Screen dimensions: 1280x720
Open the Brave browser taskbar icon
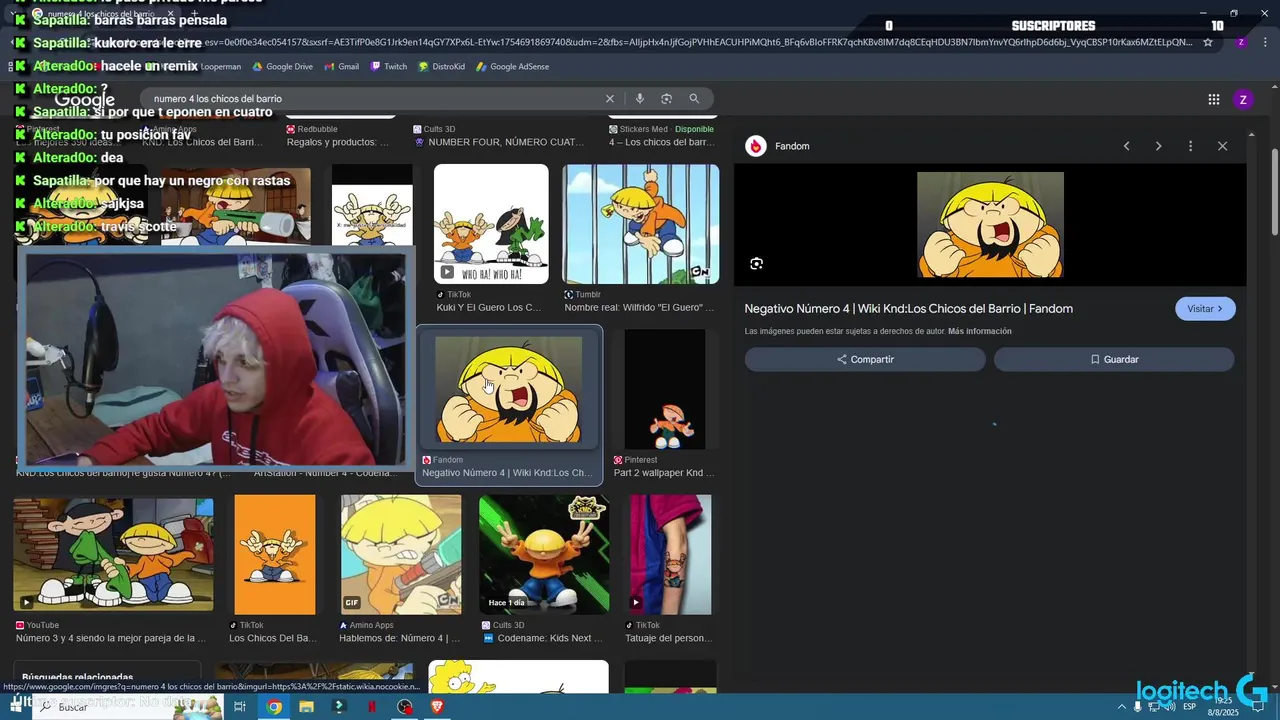pos(437,707)
